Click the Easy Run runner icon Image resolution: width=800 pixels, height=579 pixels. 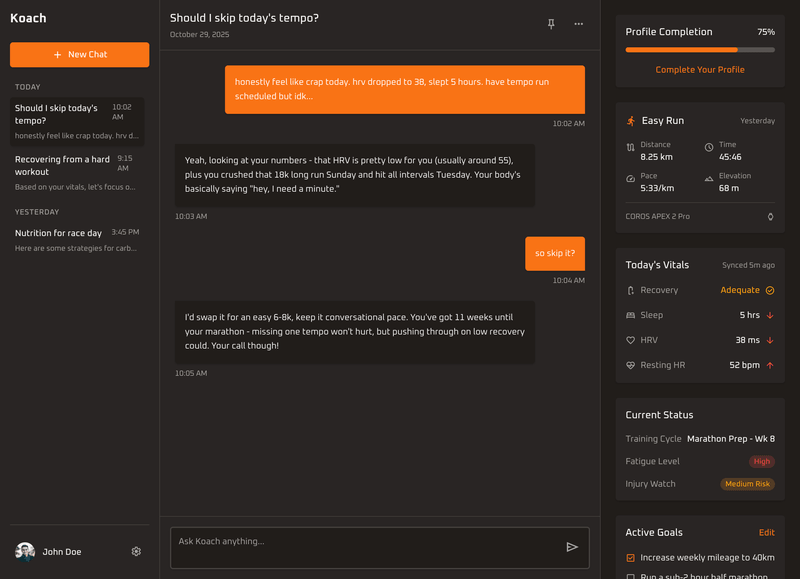click(x=631, y=121)
